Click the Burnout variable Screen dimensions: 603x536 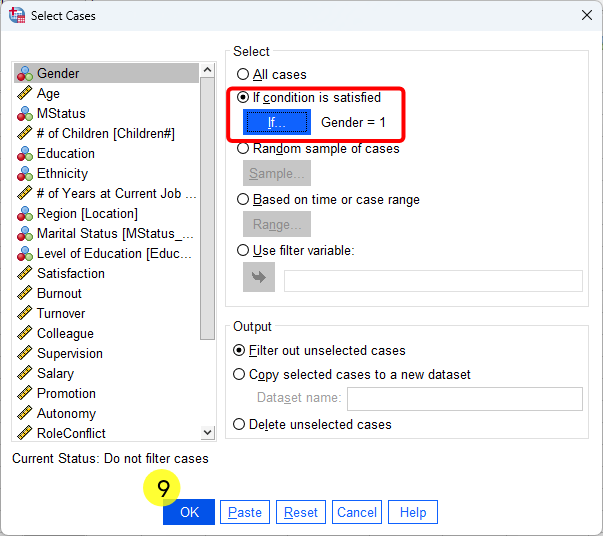pyautogui.click(x=106, y=293)
